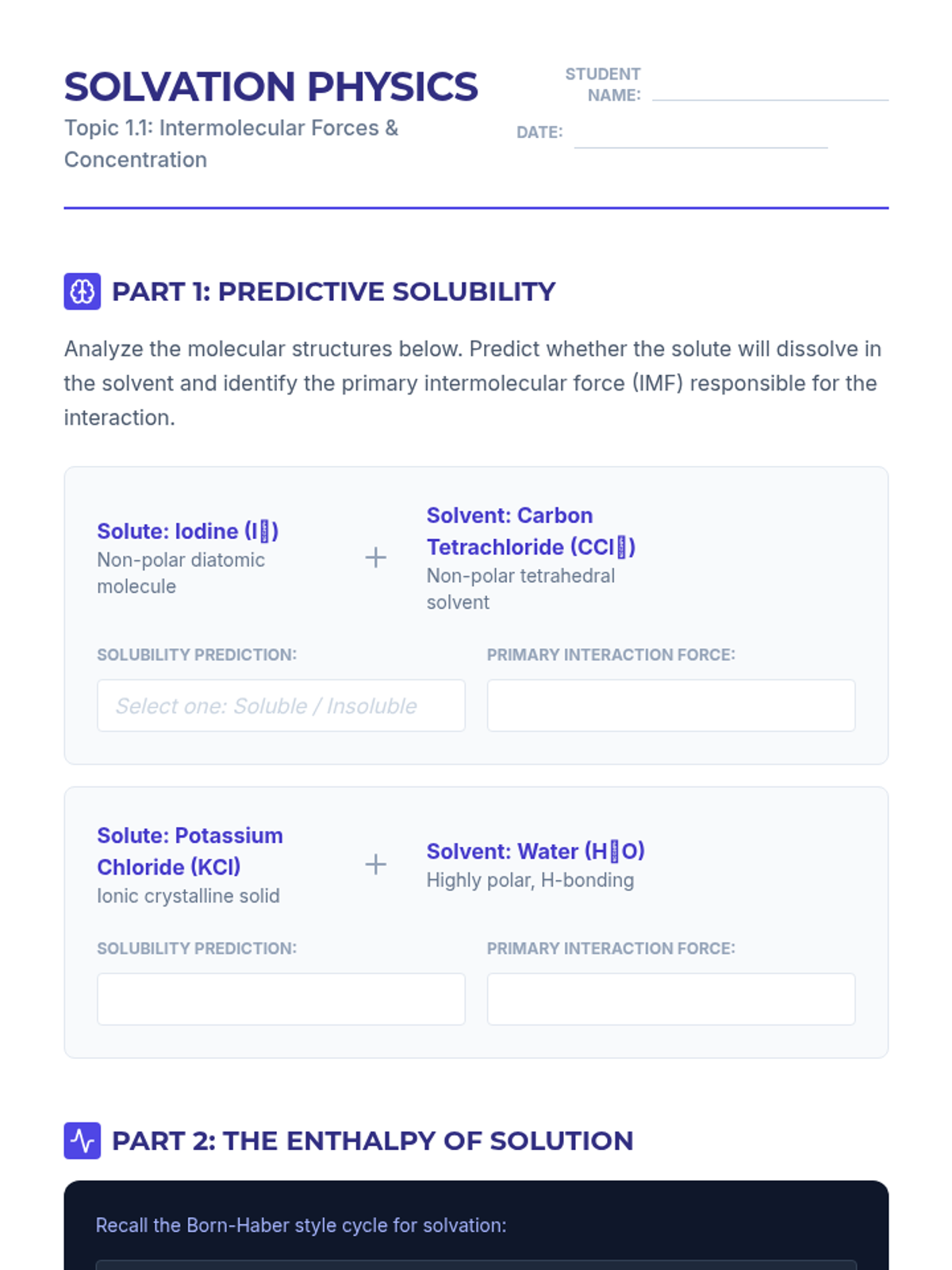Click the Topic 1.1 subtitle text
952x1270 pixels.
(231, 144)
